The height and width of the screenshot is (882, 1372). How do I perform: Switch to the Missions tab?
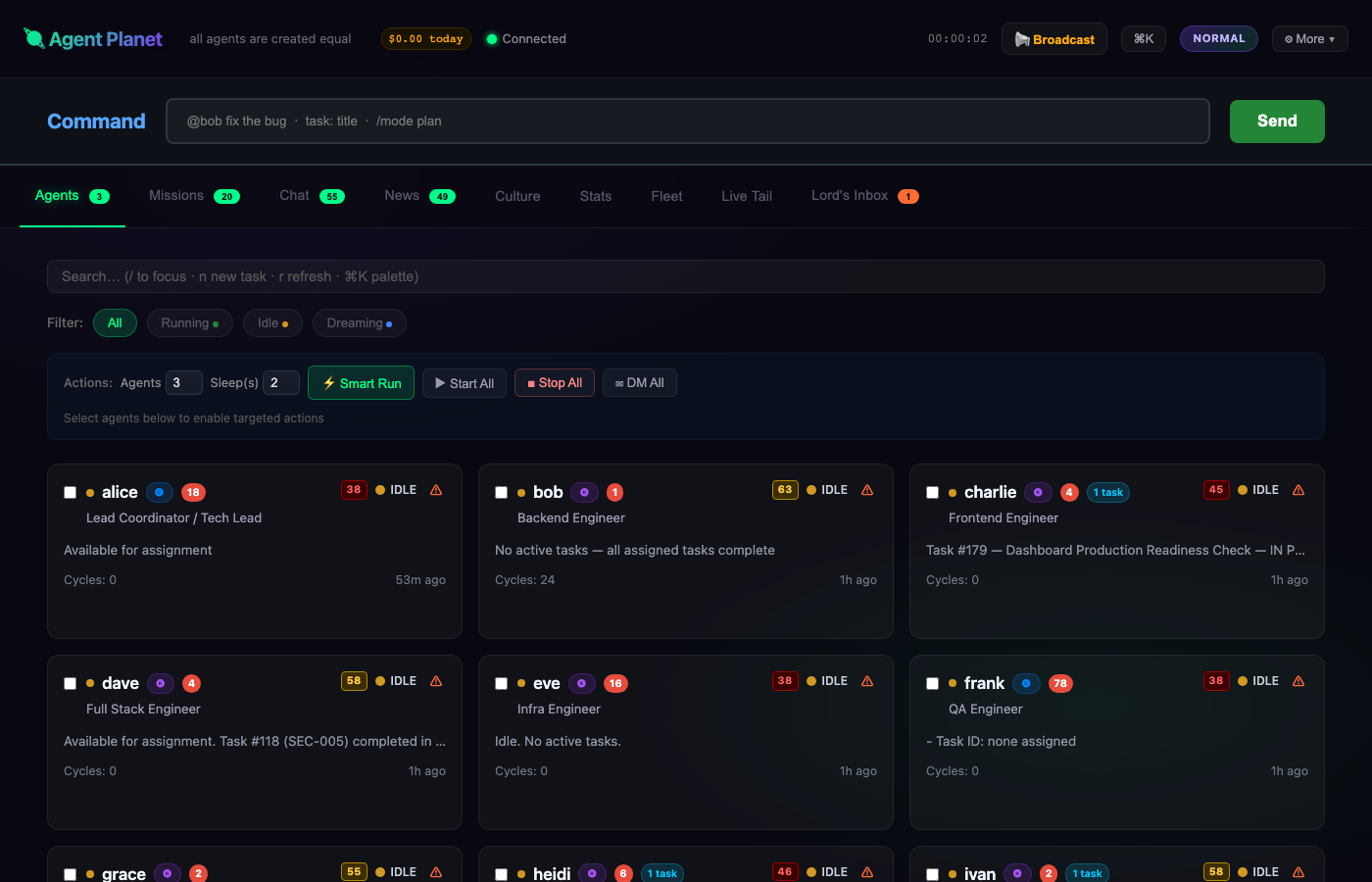pos(194,196)
